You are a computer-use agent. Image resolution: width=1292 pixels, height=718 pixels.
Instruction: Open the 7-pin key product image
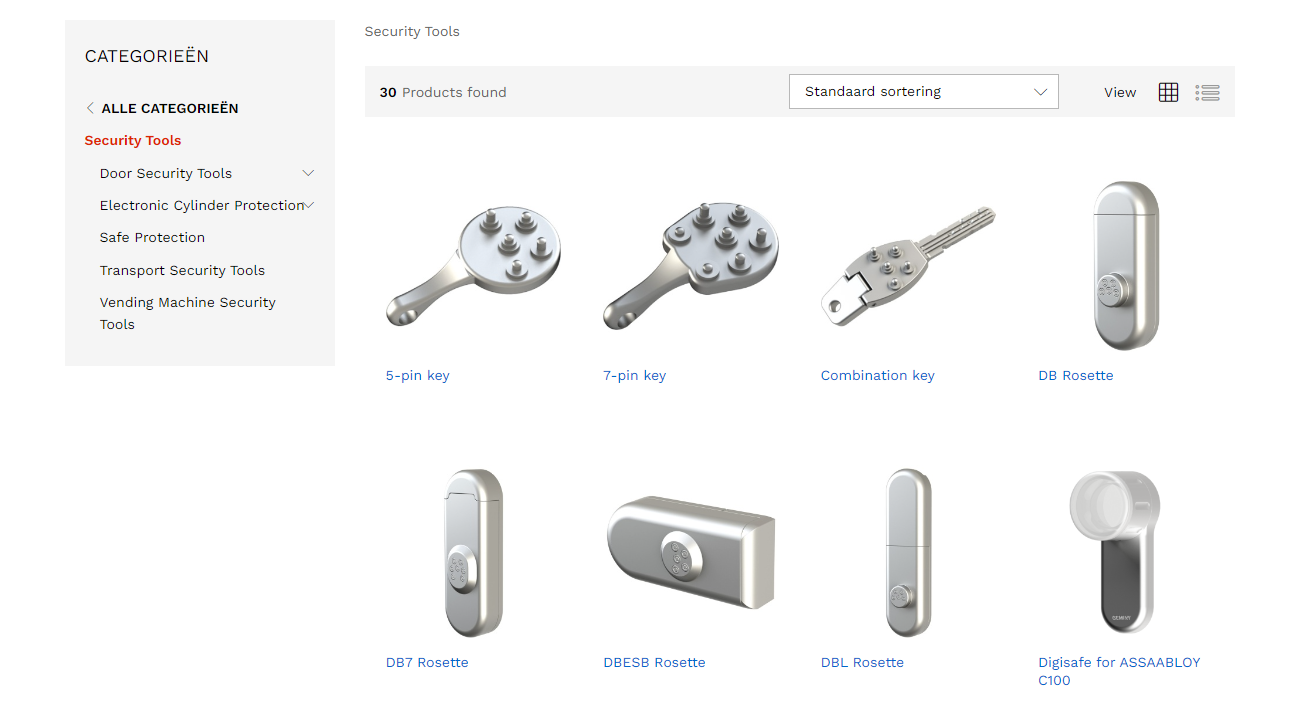(691, 266)
